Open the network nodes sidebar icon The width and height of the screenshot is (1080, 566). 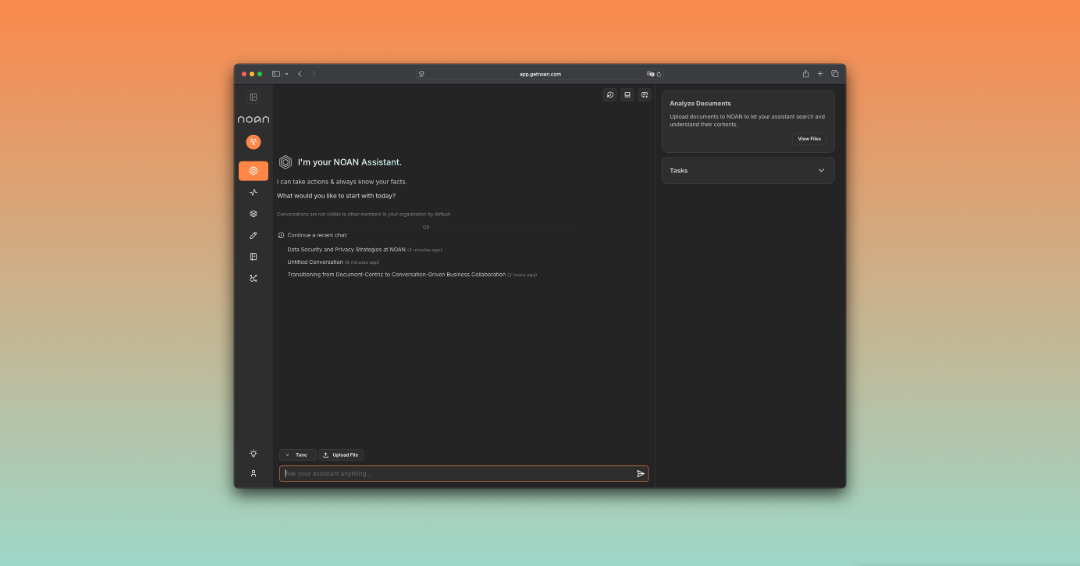point(253,278)
